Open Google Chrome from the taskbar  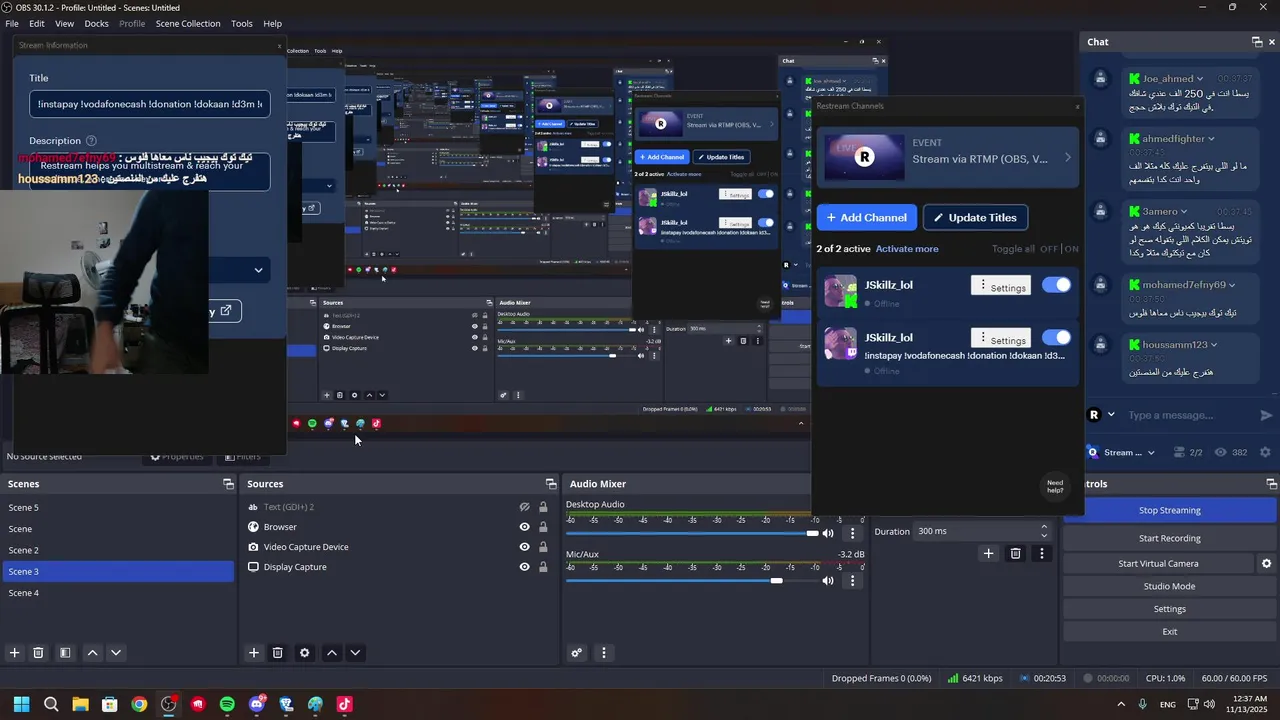139,704
